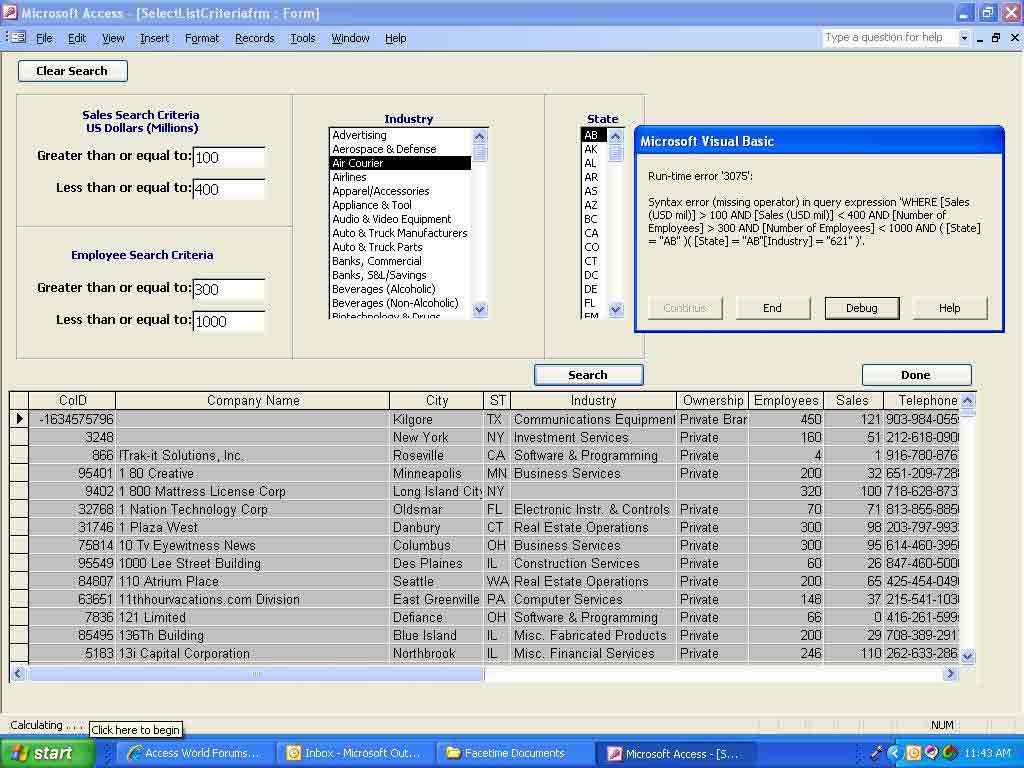Click the Industry list scroll-up arrow
Image resolution: width=1024 pixels, height=768 pixels.
point(479,136)
